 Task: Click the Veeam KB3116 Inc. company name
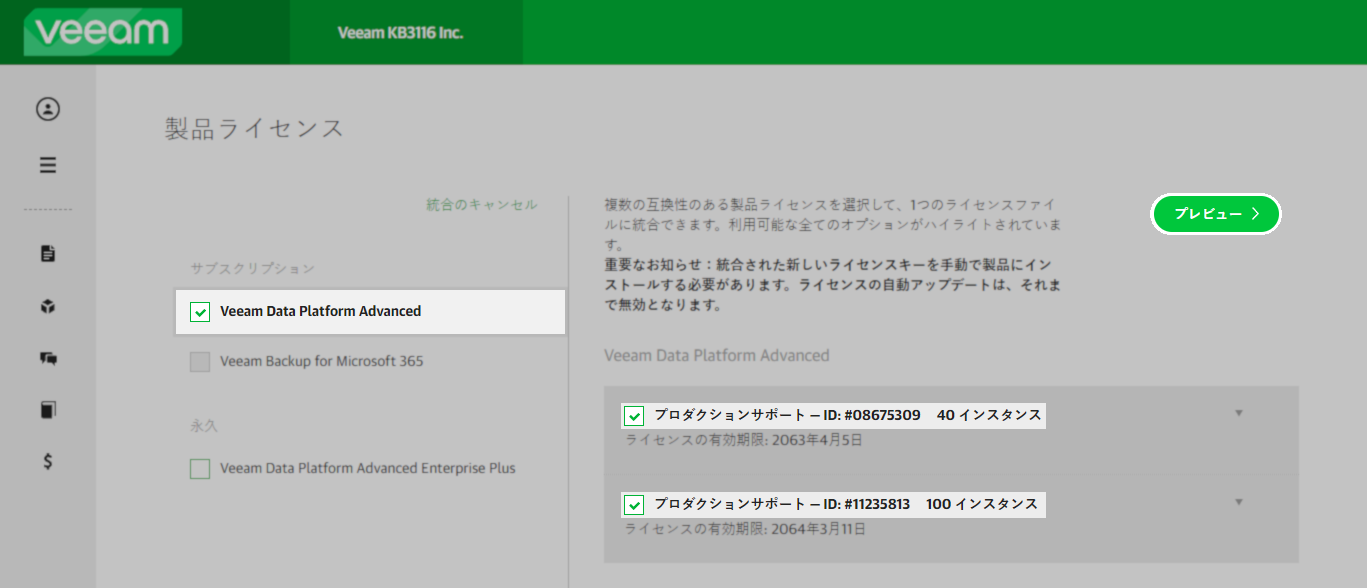tap(400, 32)
